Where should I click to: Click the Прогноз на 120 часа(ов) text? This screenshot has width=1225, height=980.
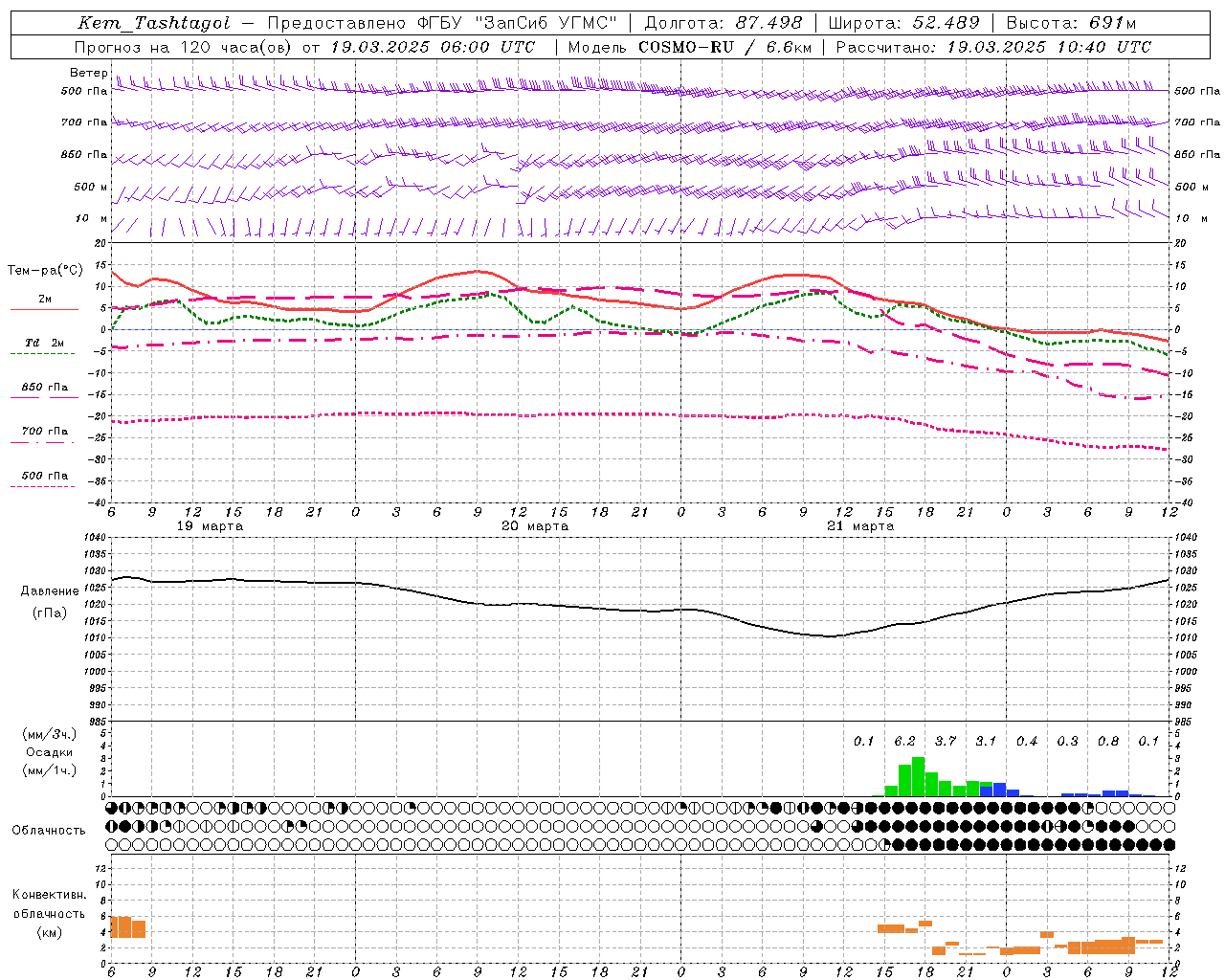pos(182,47)
